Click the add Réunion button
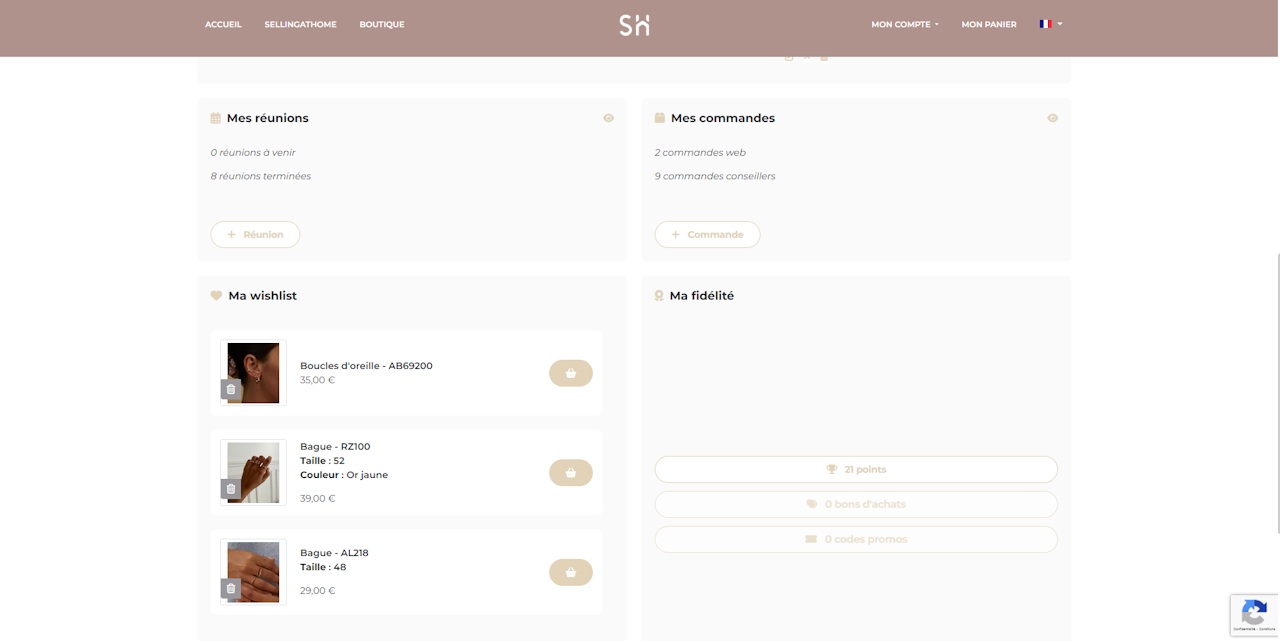Viewport: 1280px width, 641px height. tap(255, 234)
